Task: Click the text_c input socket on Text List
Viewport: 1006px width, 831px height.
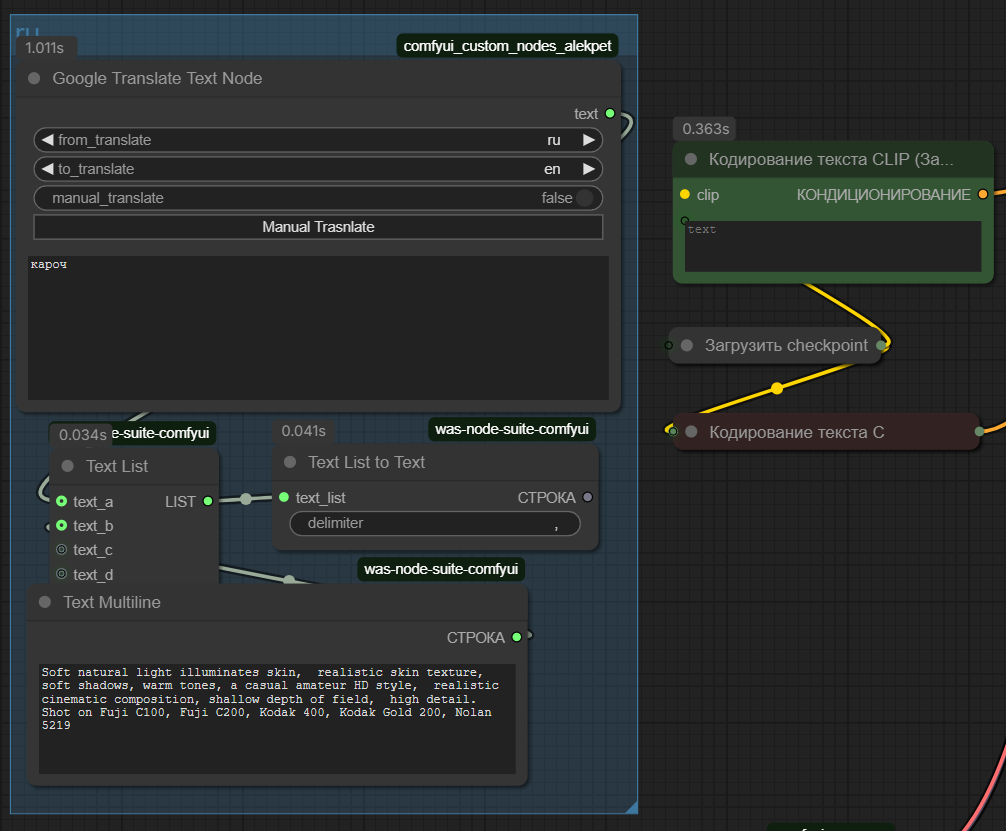Action: coord(62,550)
